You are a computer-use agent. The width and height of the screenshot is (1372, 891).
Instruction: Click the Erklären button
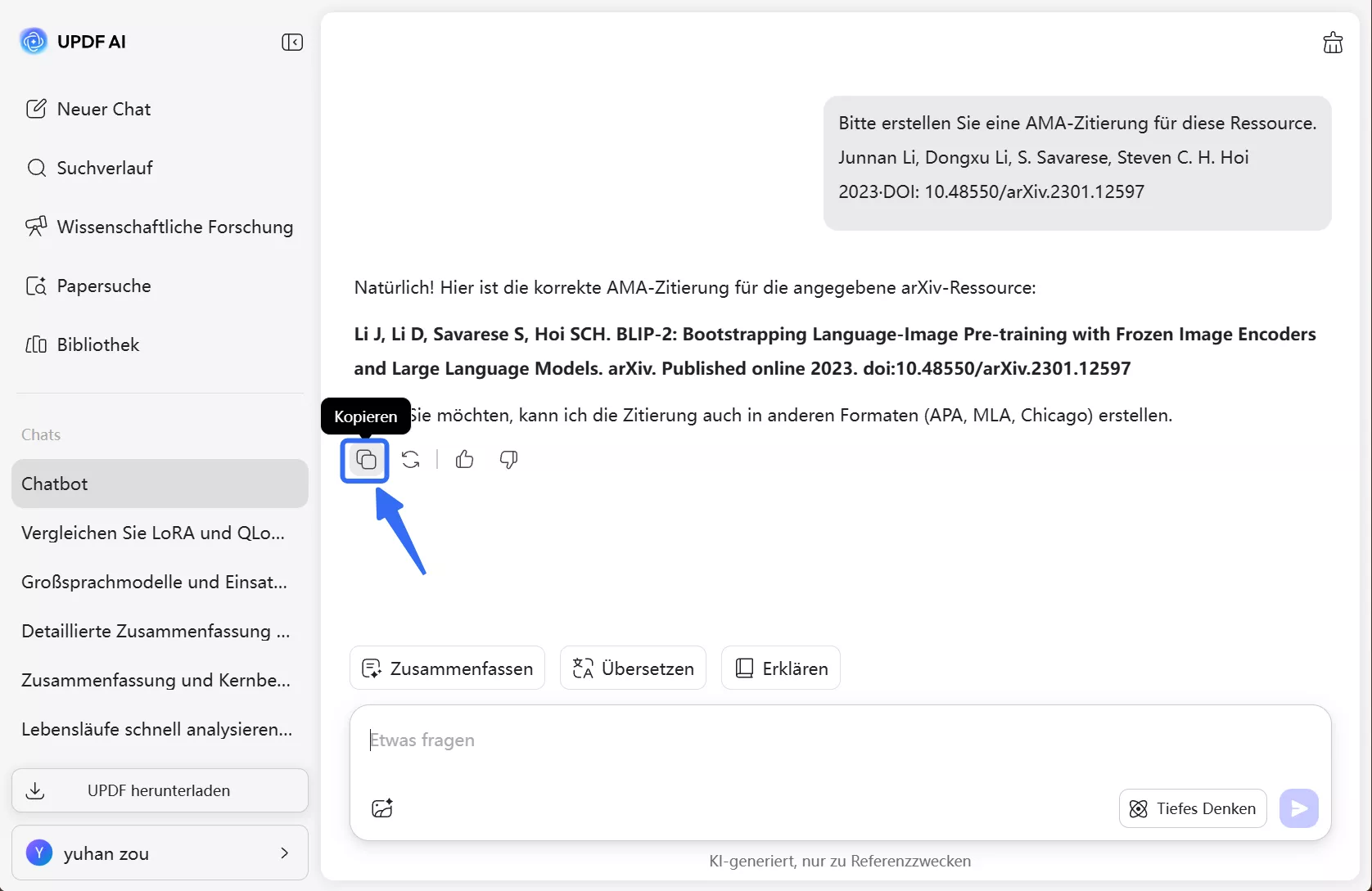click(x=780, y=668)
